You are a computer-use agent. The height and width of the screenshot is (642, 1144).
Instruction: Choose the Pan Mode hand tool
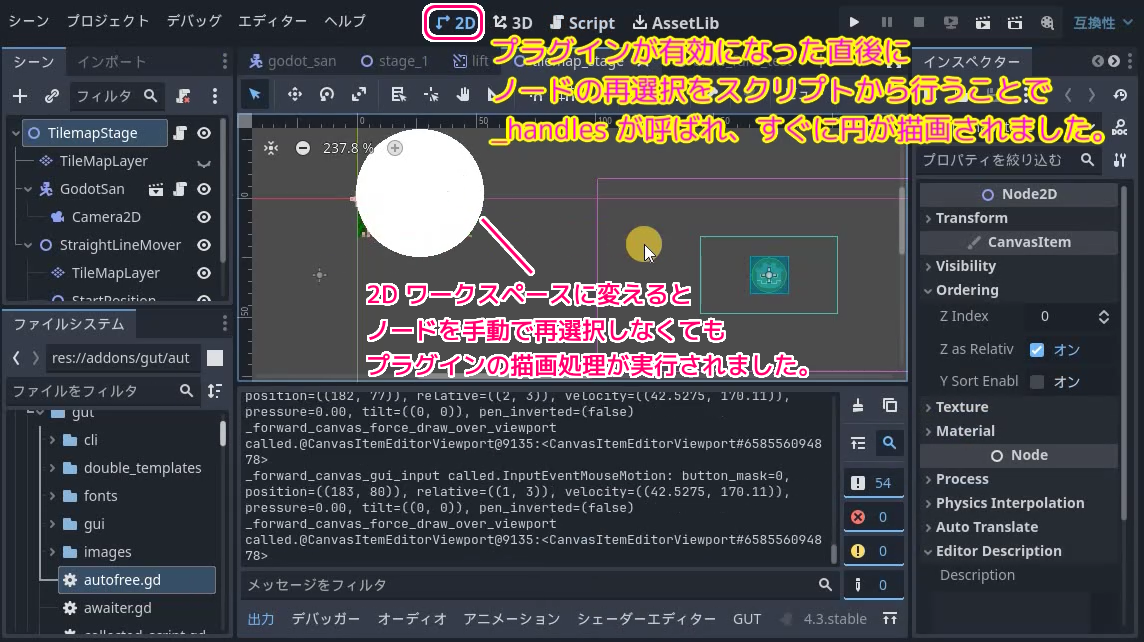[463, 94]
